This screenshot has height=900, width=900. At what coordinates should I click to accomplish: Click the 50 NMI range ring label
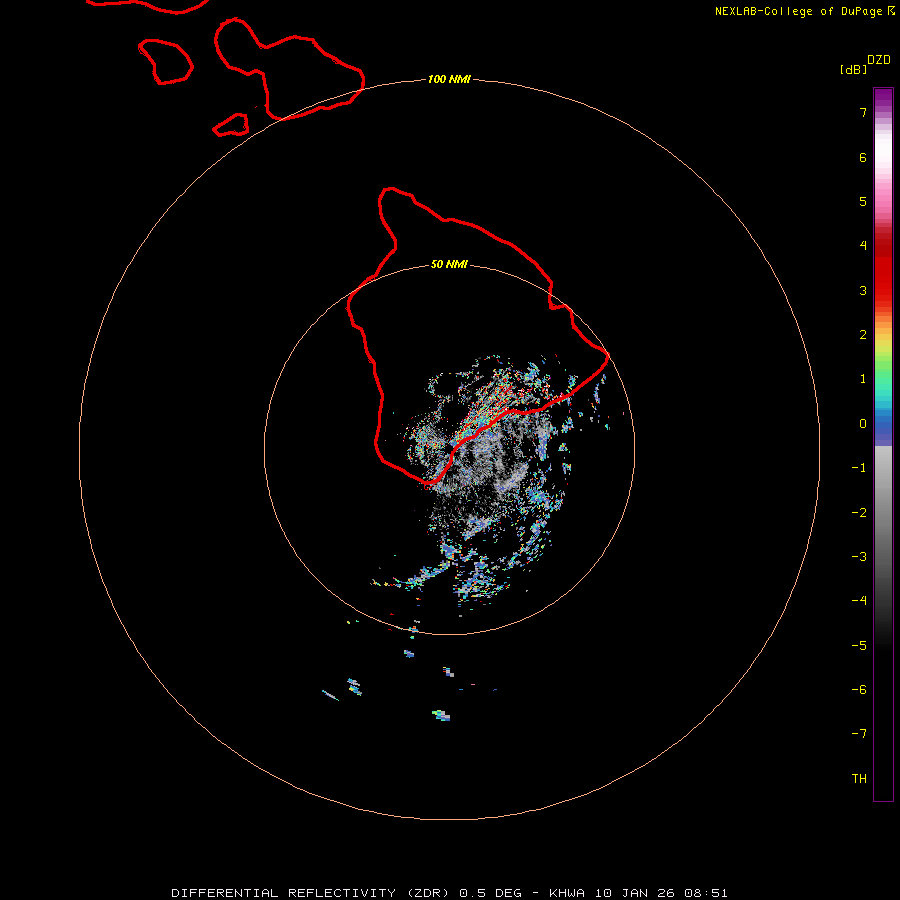(449, 265)
